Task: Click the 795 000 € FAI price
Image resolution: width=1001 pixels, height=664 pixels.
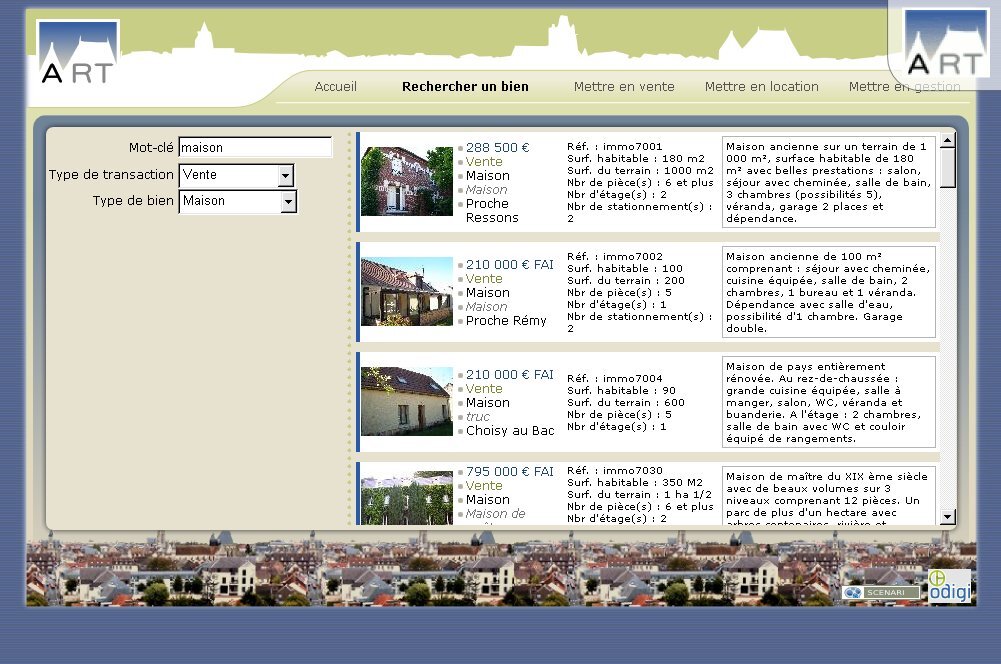Action: [509, 471]
